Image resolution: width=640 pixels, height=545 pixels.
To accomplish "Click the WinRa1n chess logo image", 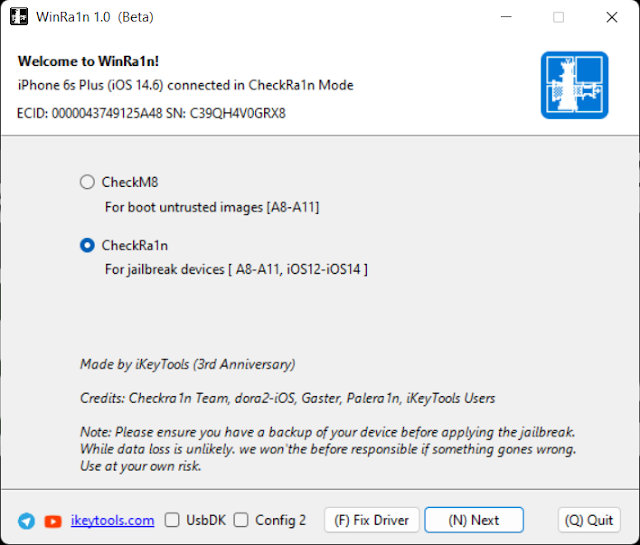I will click(x=574, y=85).
